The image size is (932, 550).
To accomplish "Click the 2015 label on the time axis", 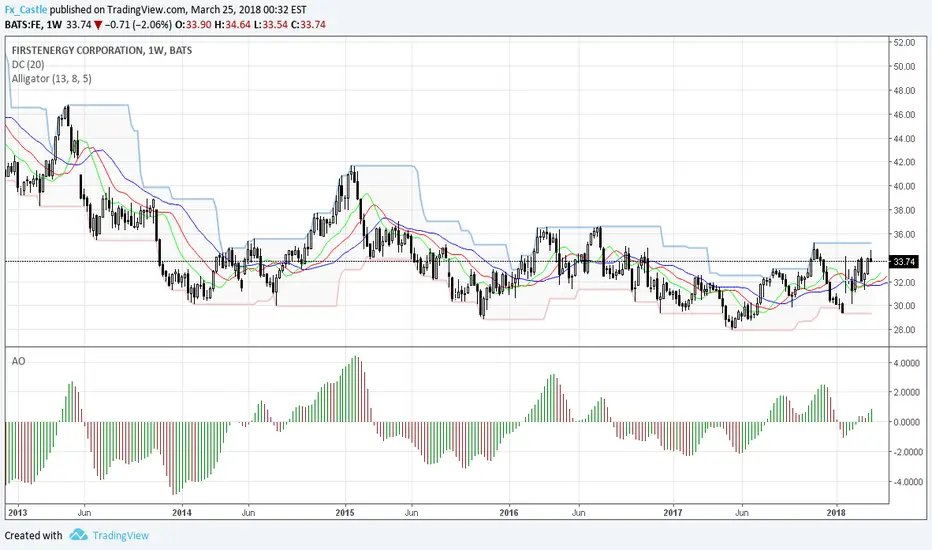I will pyautogui.click(x=345, y=513).
